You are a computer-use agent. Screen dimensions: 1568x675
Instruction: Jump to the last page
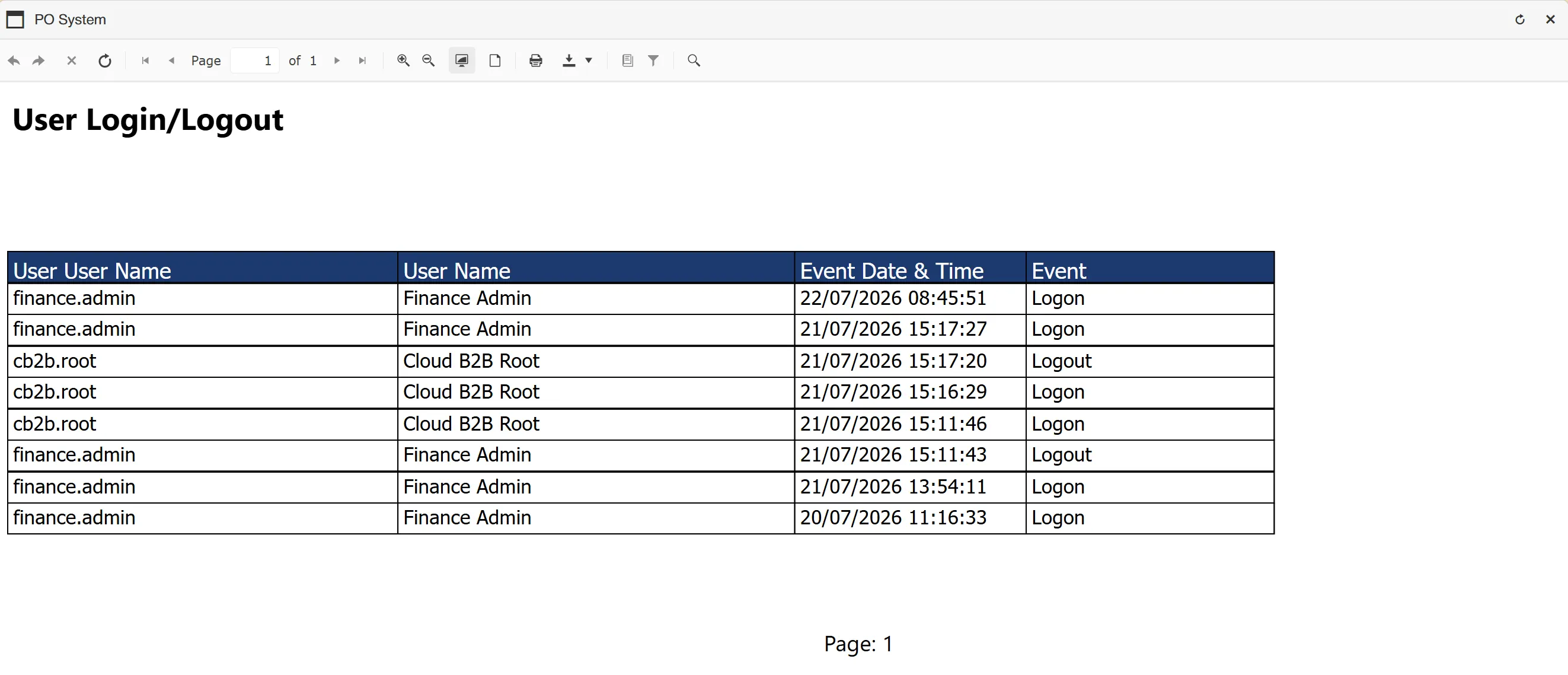tap(362, 61)
